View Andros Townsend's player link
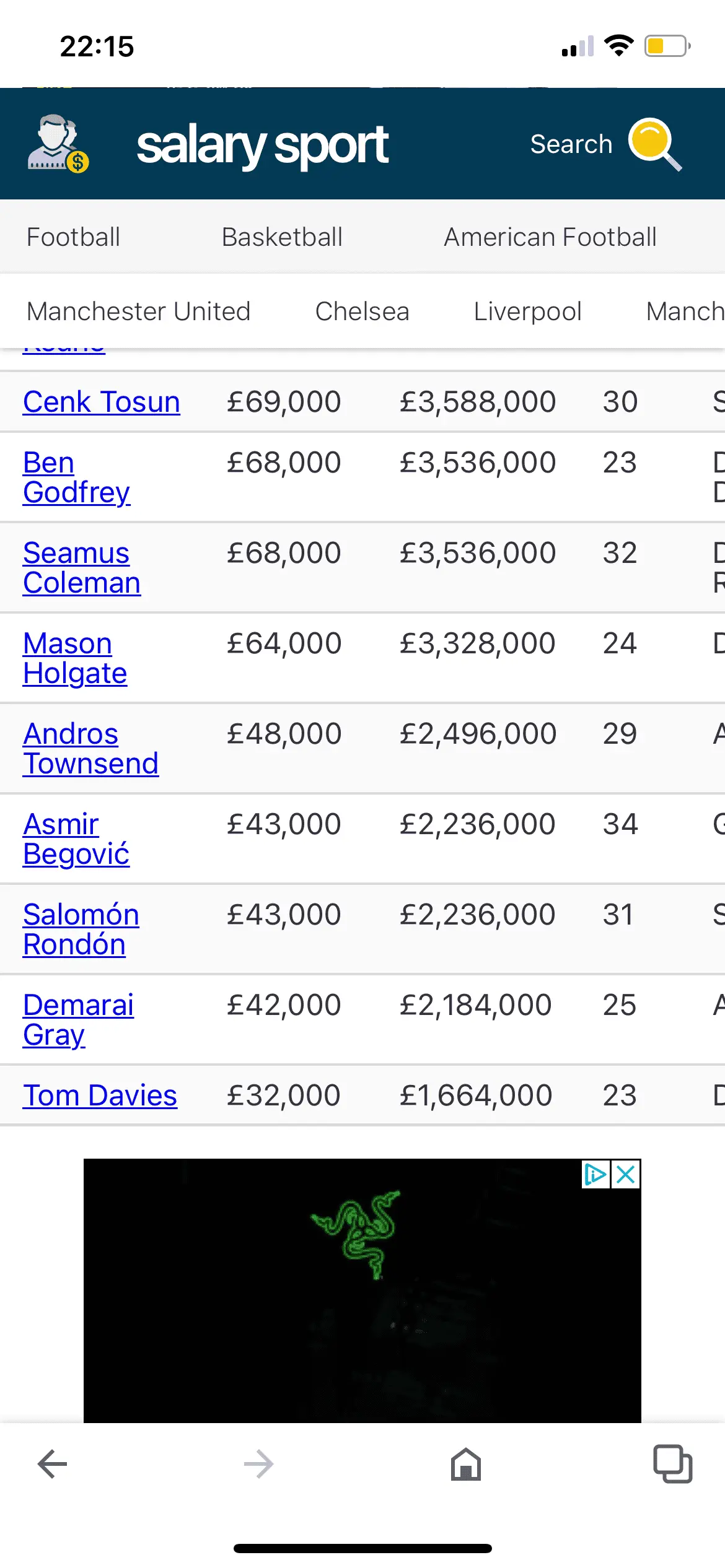 90,749
